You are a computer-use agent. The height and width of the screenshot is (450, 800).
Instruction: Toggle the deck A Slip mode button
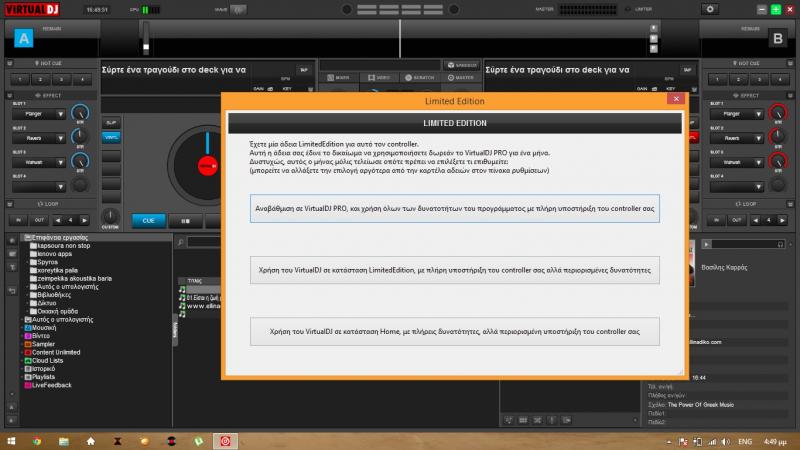tap(111, 123)
